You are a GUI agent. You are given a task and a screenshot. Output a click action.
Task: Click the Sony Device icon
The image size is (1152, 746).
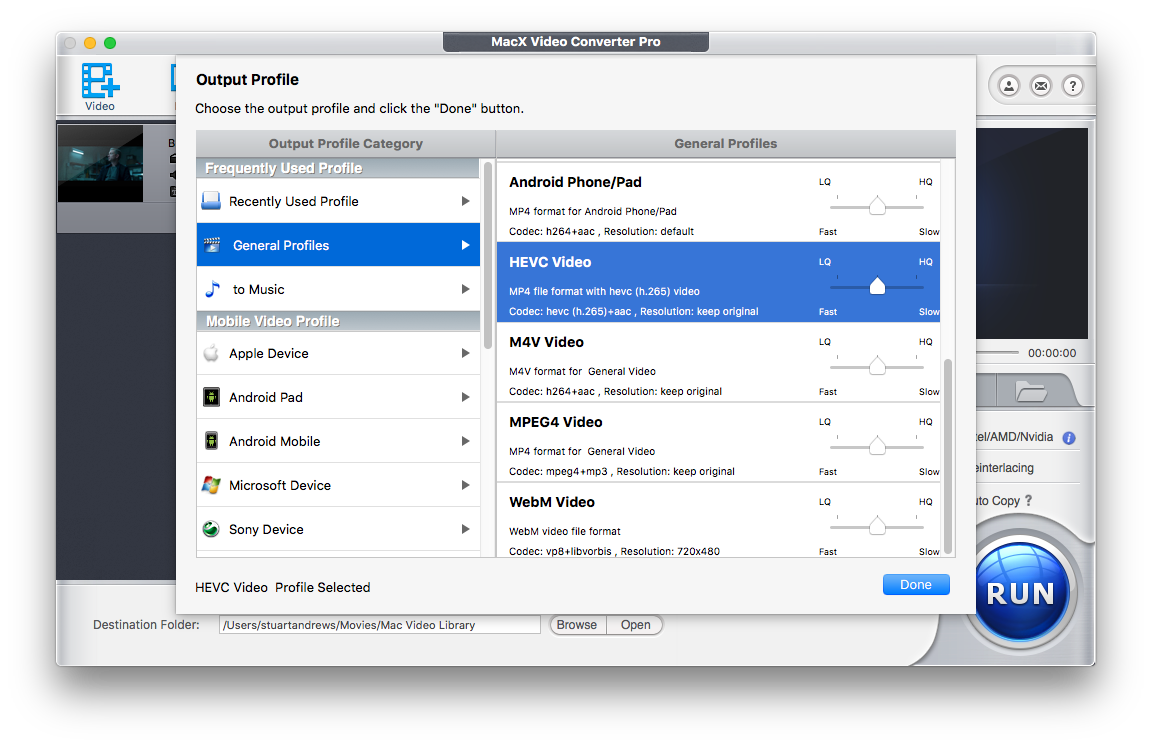[x=211, y=529]
